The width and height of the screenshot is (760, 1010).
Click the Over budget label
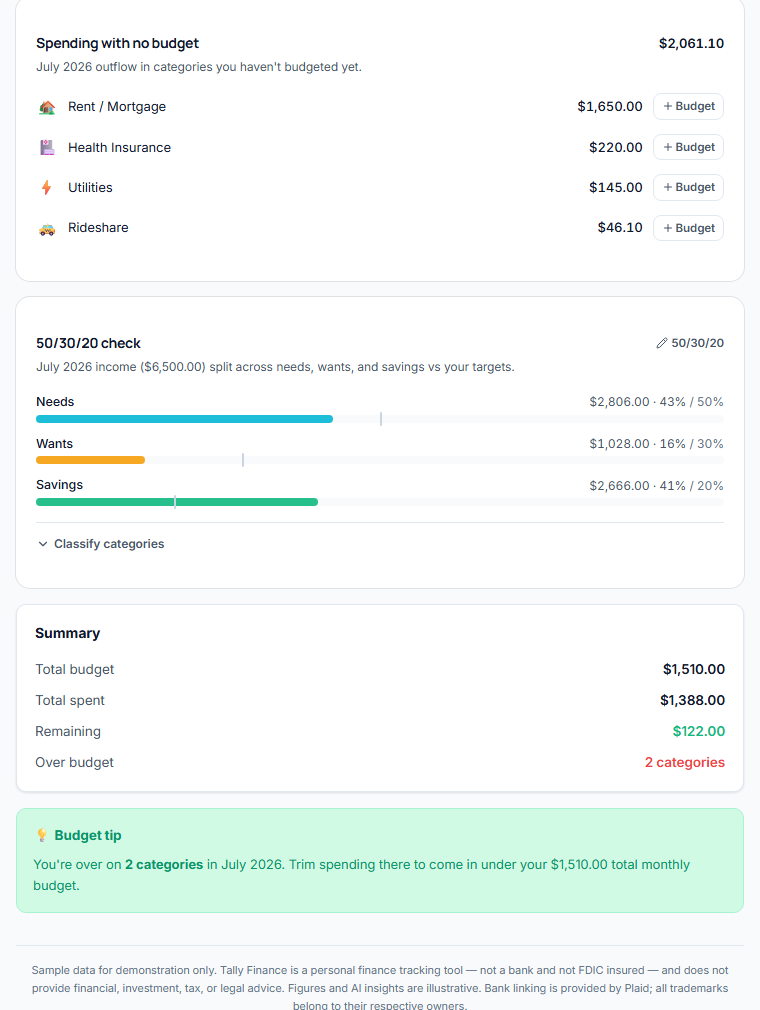click(74, 762)
